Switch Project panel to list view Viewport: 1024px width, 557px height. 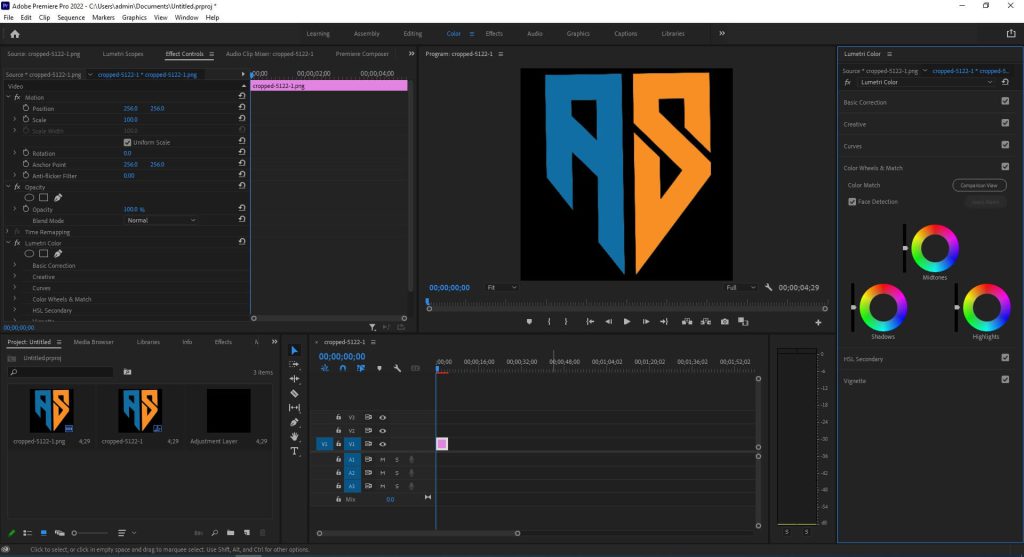[x=27, y=533]
